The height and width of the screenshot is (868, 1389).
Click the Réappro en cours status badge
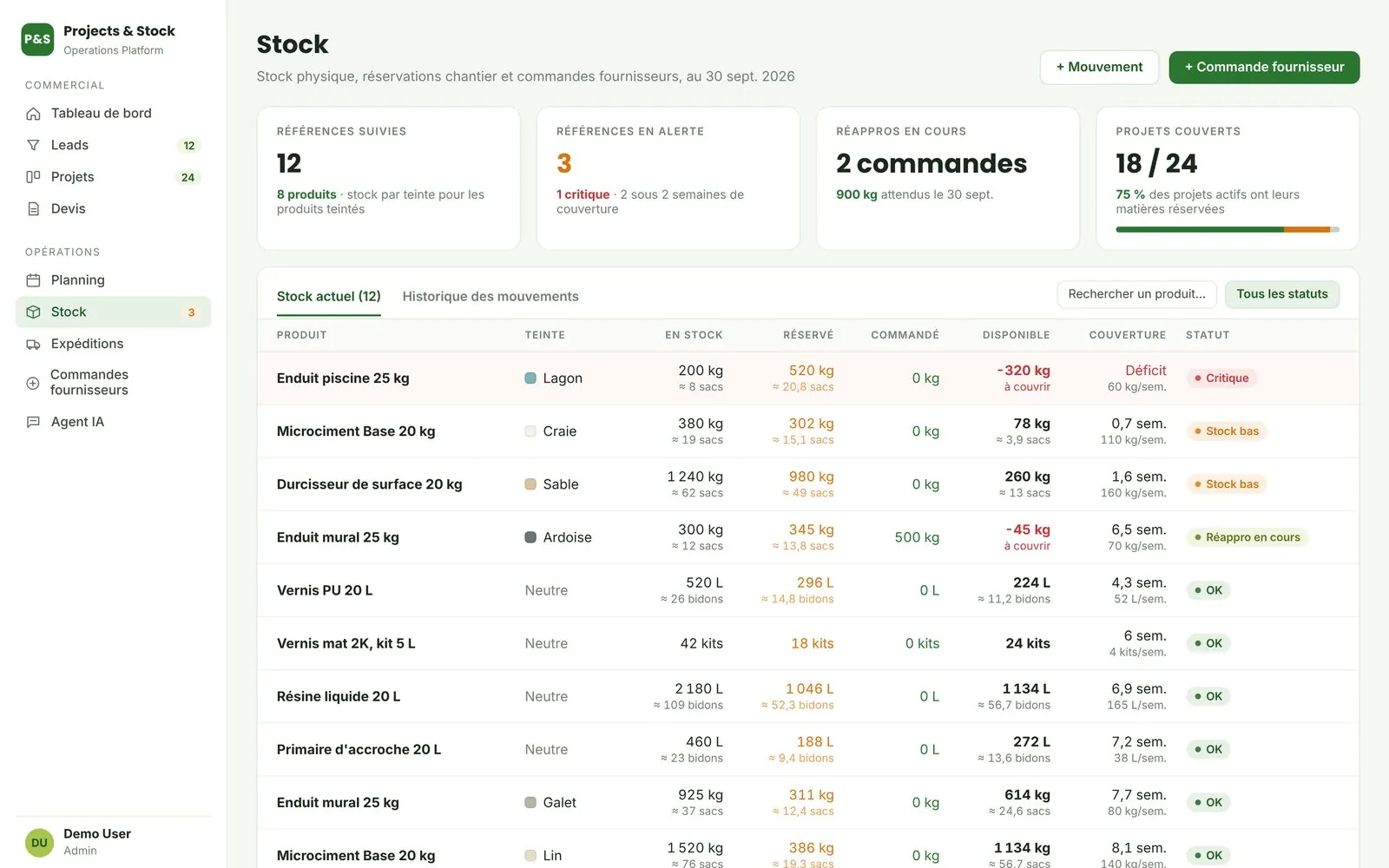pos(1247,537)
